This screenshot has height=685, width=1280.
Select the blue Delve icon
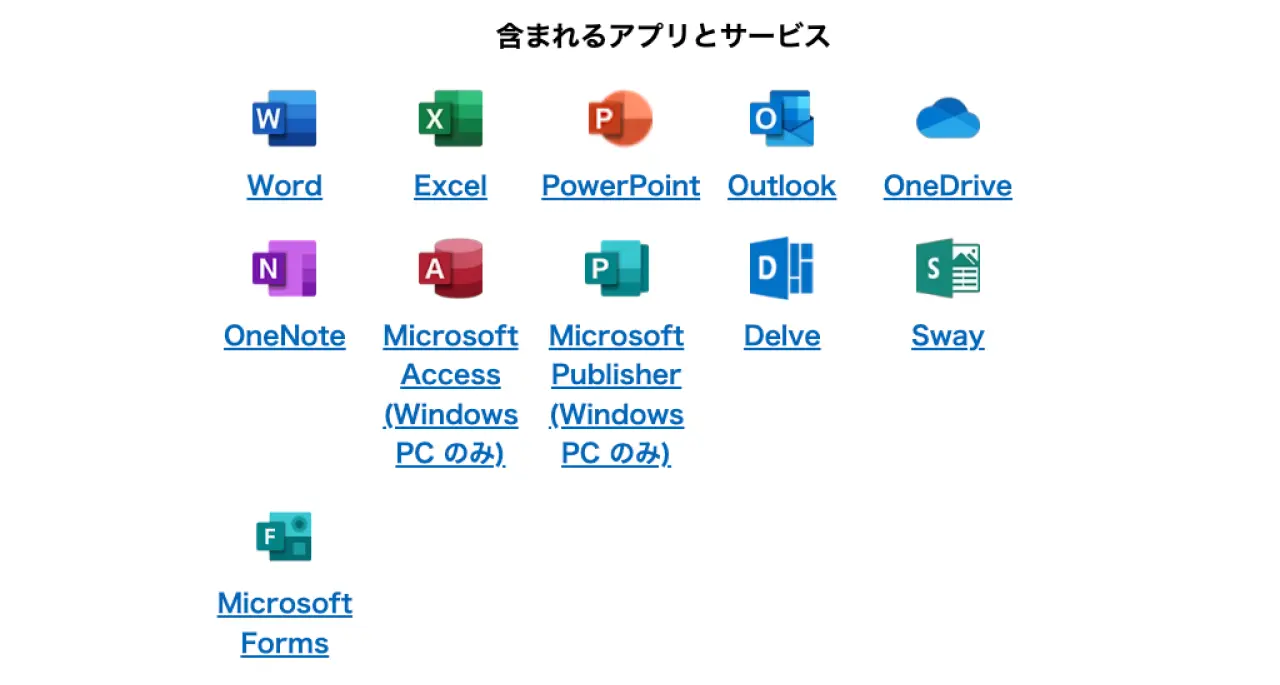coord(782,268)
